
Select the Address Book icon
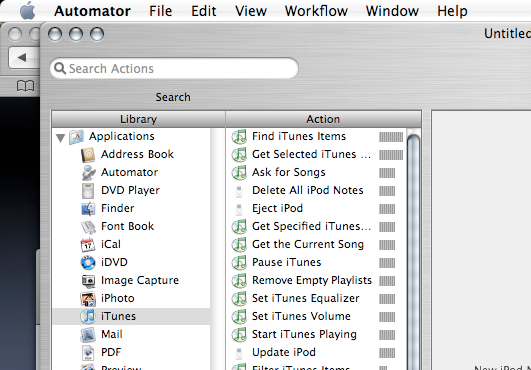(88, 155)
